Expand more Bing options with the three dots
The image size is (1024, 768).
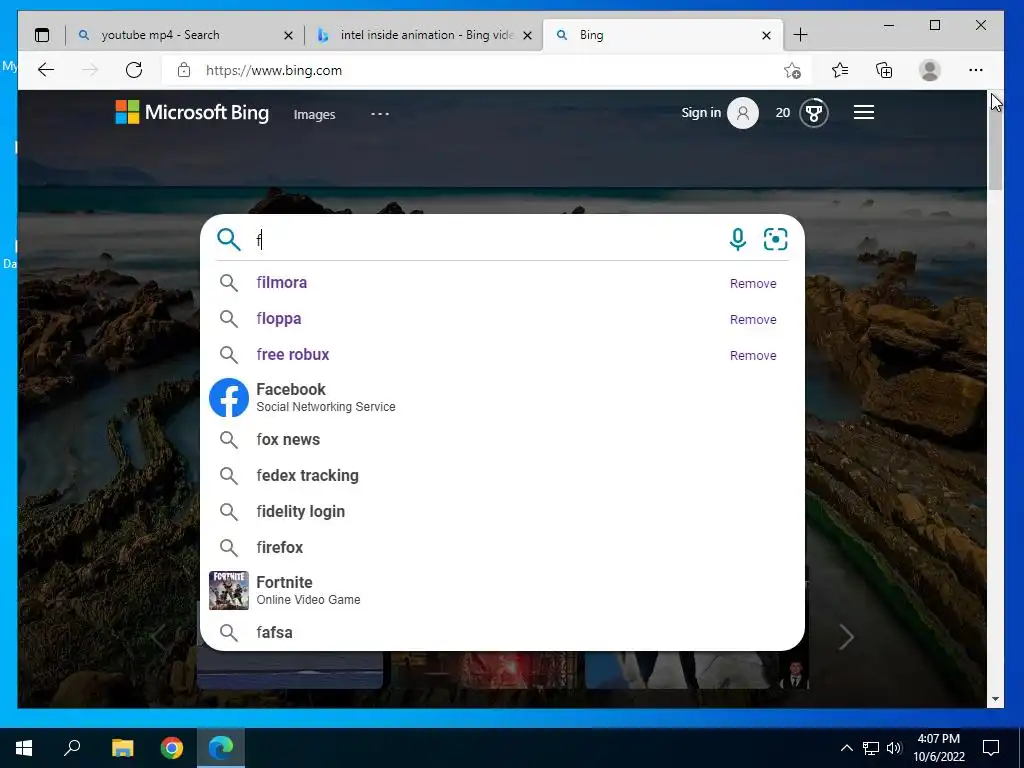click(x=380, y=114)
